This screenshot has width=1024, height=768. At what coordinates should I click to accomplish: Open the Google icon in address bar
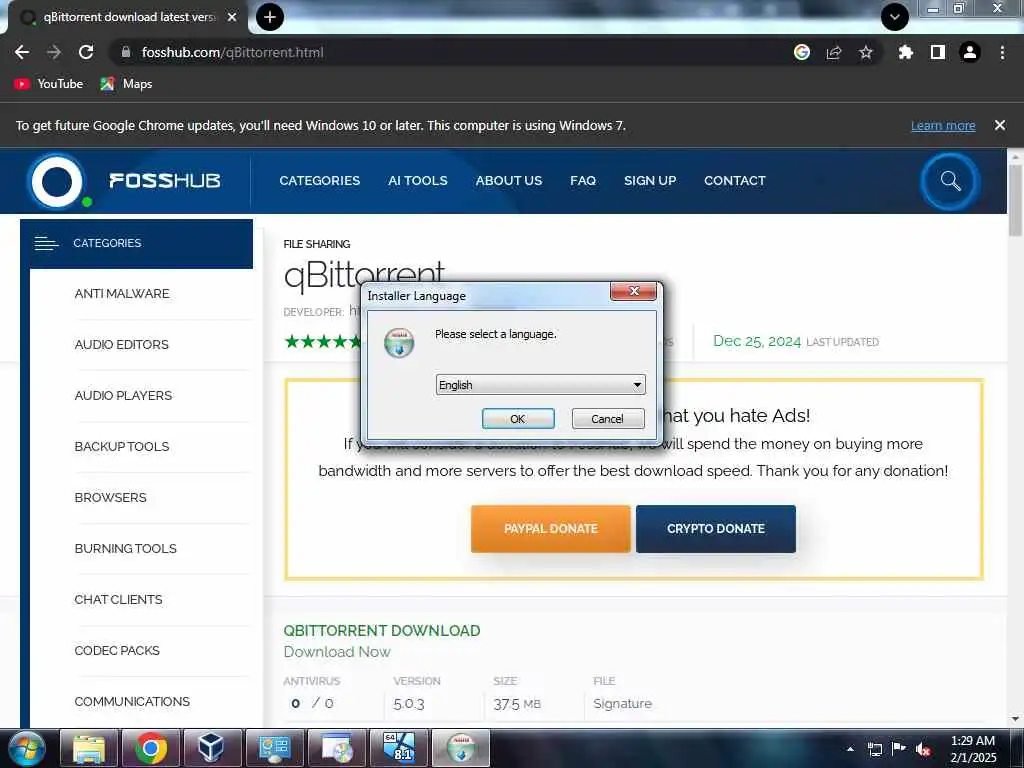(x=802, y=52)
